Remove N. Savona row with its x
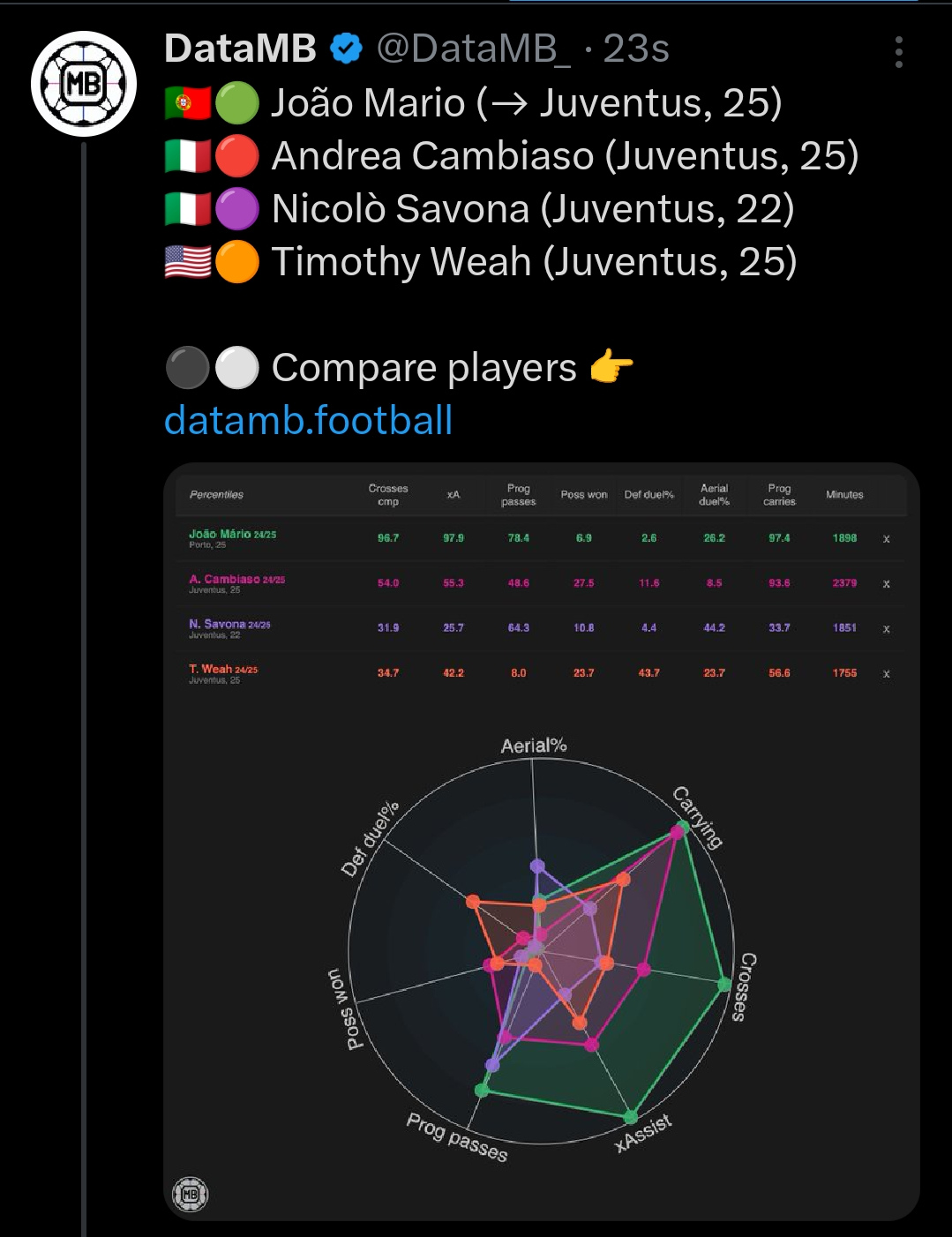Image resolution: width=952 pixels, height=1237 pixels. pyautogui.click(x=887, y=629)
